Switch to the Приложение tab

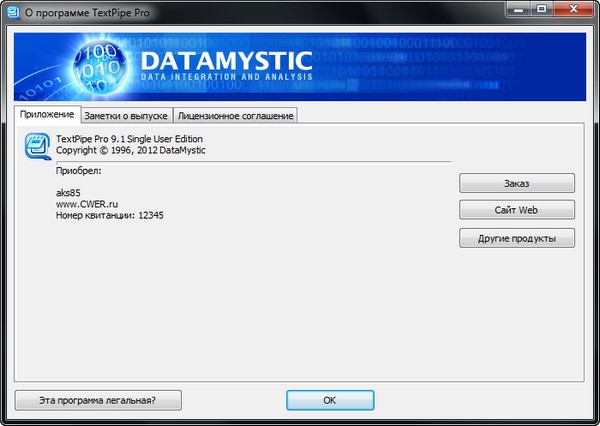pos(47,115)
